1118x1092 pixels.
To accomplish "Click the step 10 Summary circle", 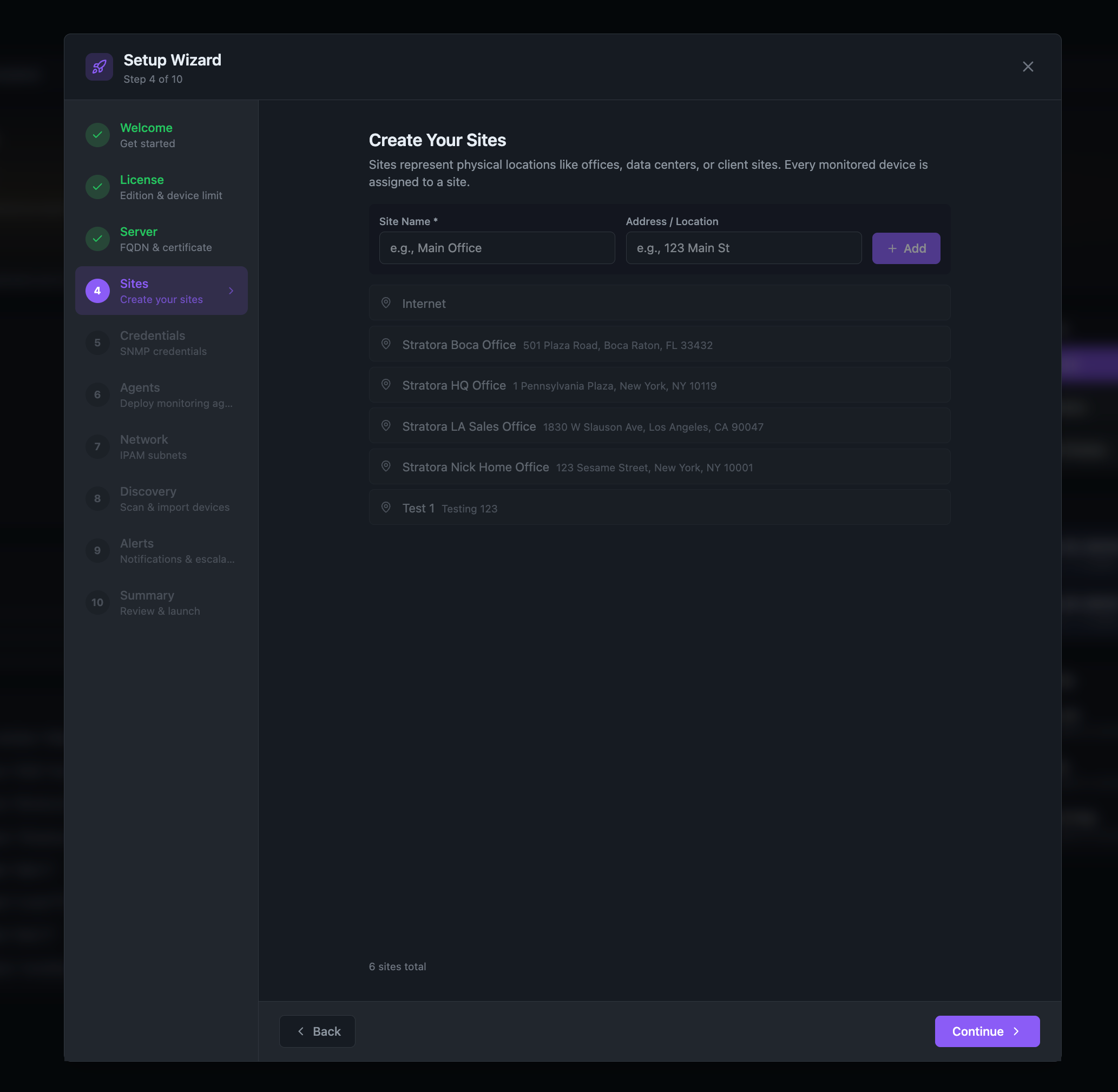I will 97,602.
